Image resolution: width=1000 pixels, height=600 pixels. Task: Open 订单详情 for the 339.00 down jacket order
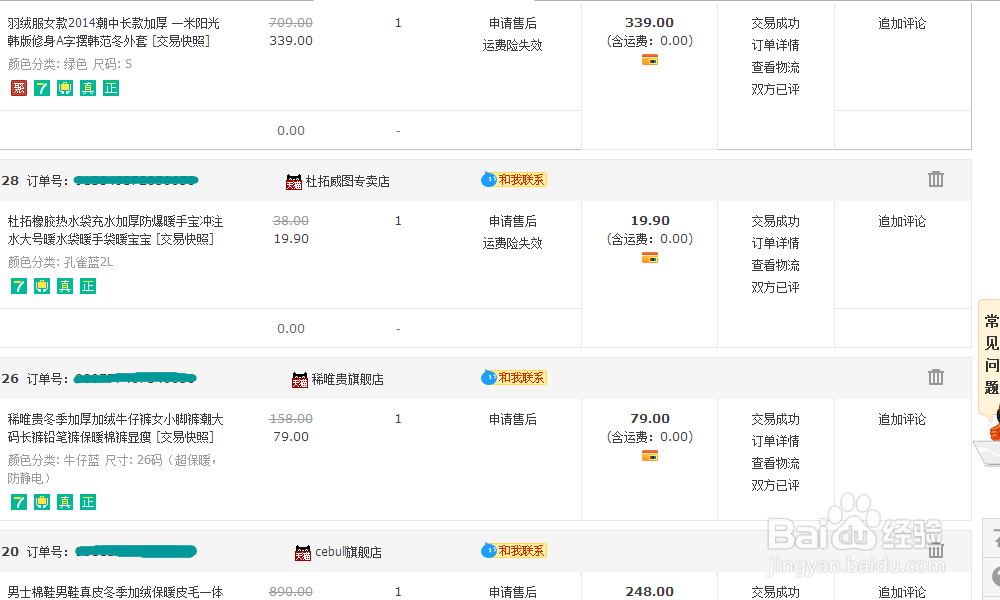click(775, 45)
